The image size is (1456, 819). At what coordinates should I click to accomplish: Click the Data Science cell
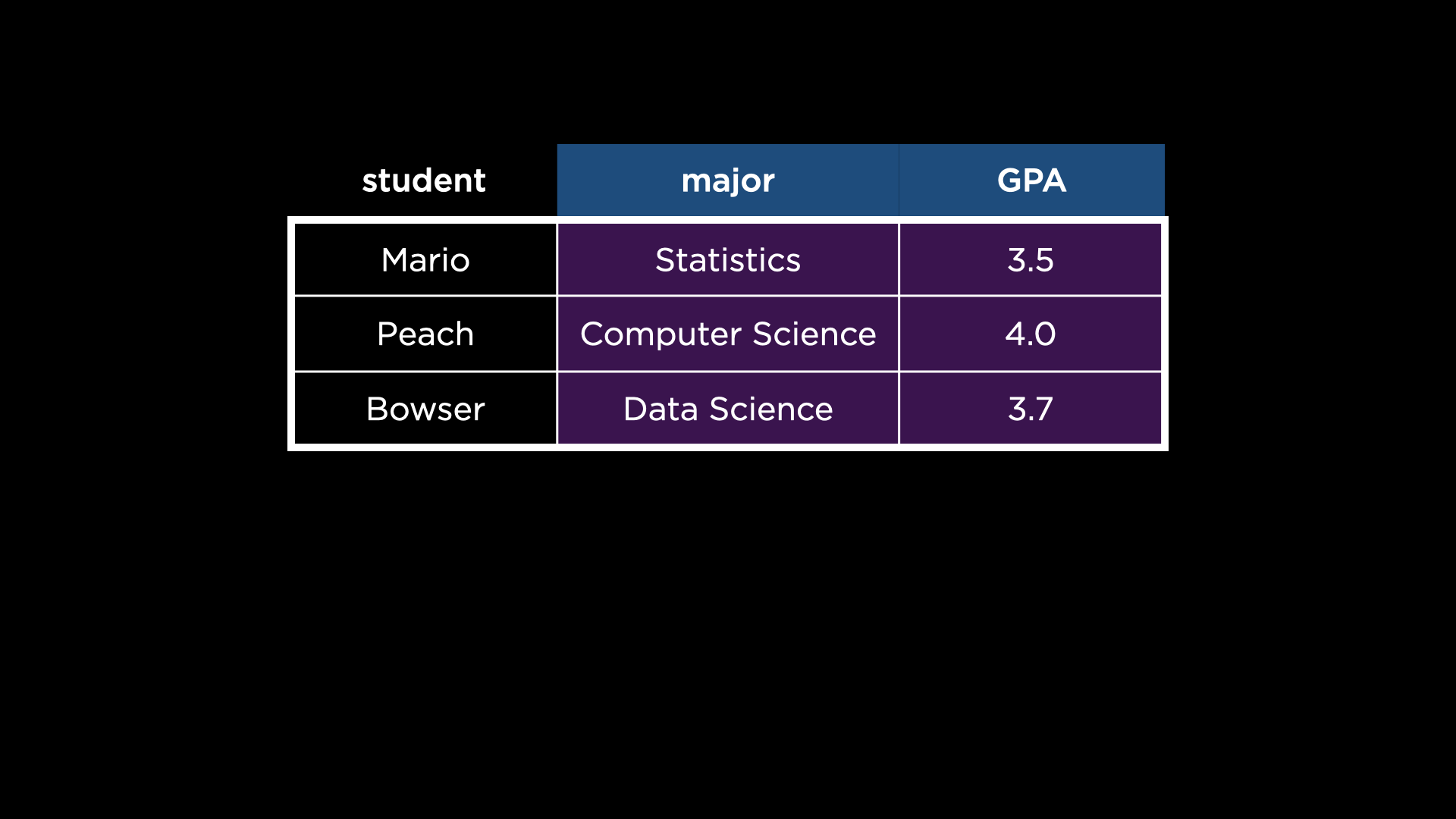(727, 409)
